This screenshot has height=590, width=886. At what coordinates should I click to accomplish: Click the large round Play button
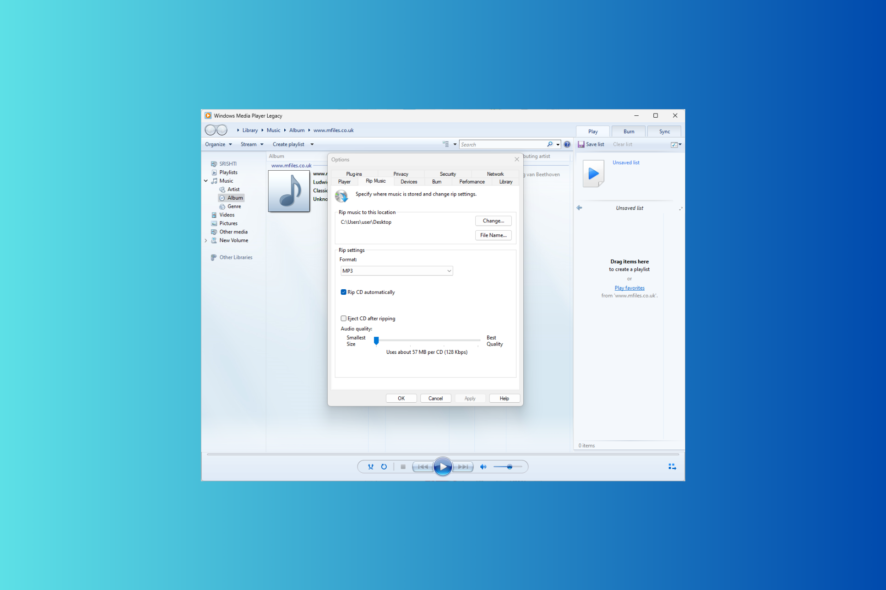pyautogui.click(x=442, y=467)
